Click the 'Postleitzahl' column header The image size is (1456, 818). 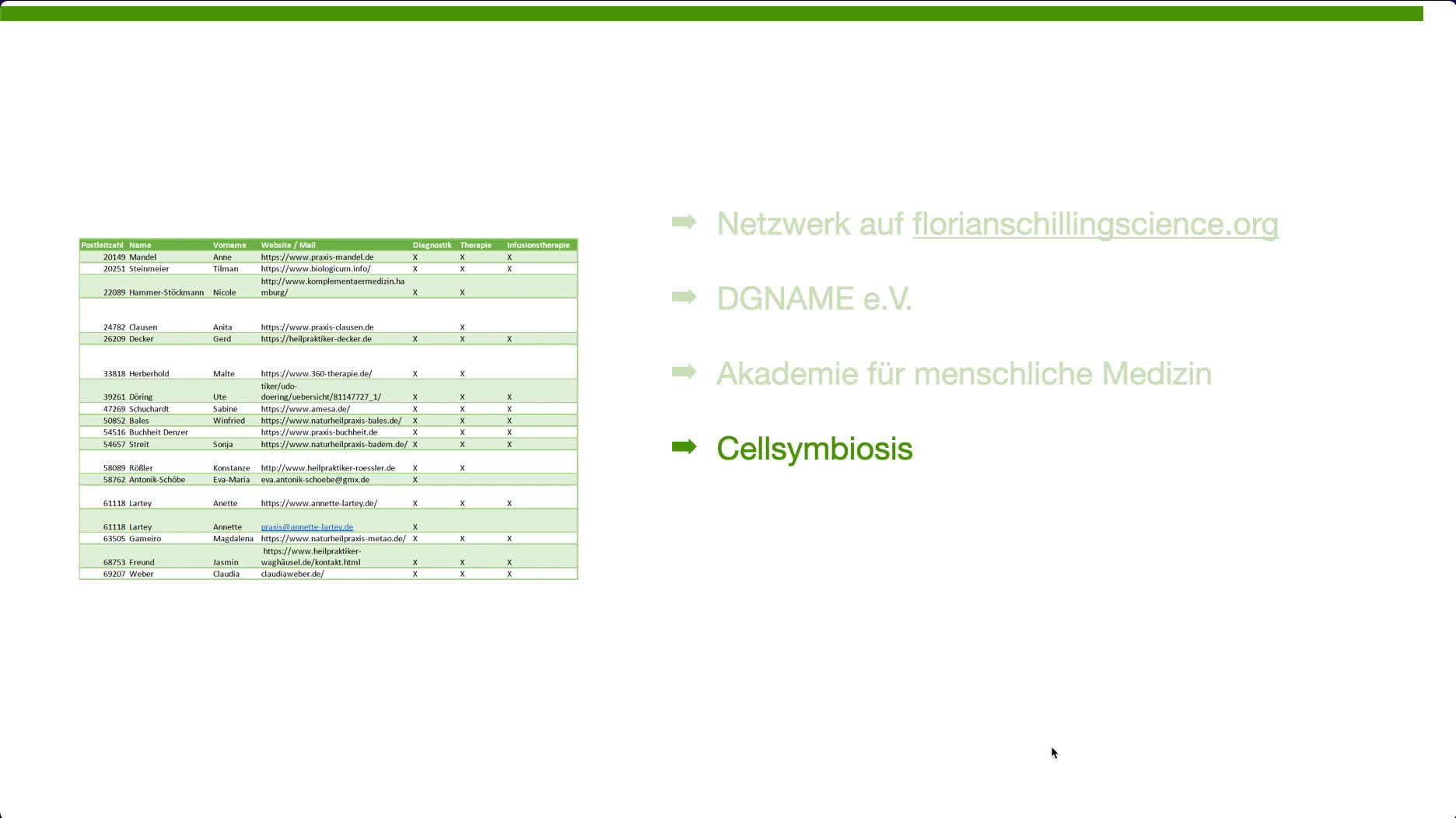[x=102, y=245]
